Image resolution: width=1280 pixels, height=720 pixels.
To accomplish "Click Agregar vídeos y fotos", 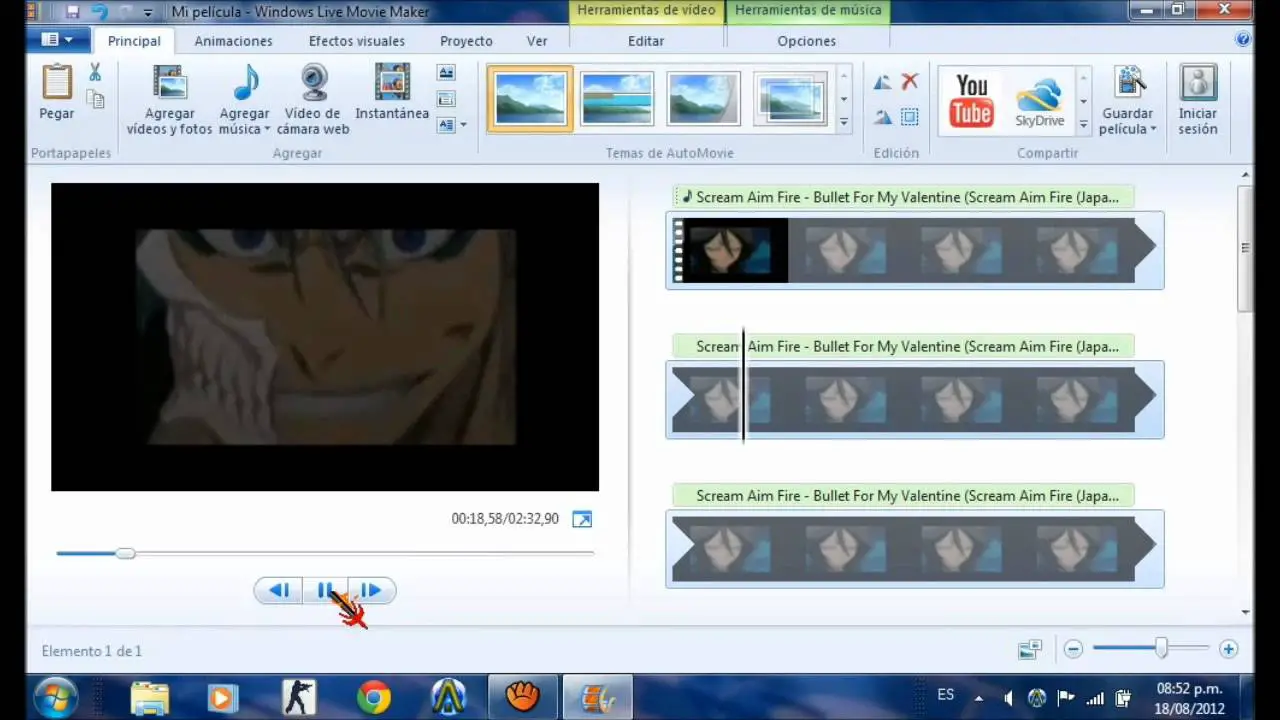I will tap(170, 100).
